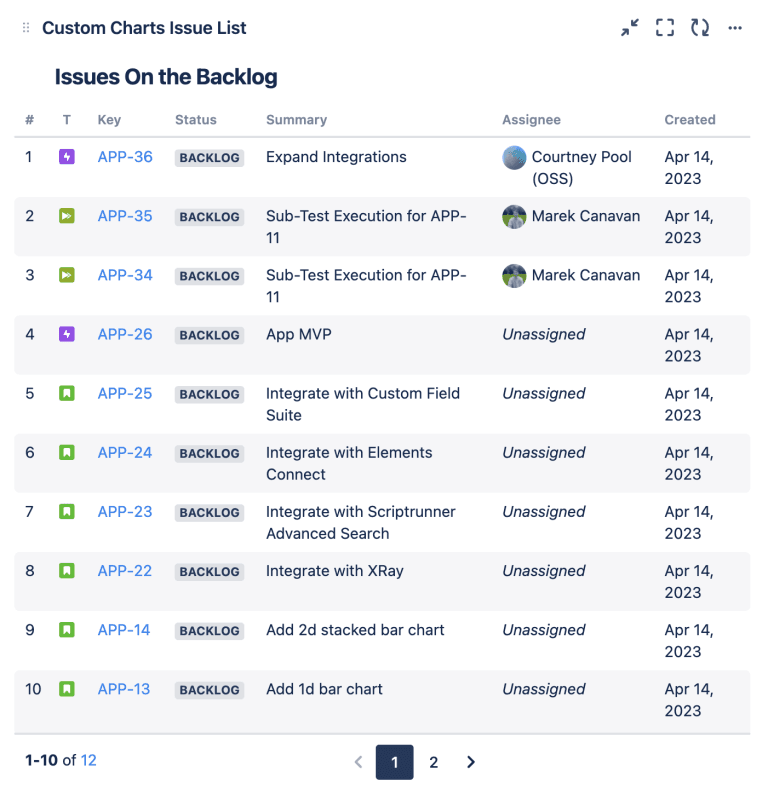Screen dimensions: 768x794
Task: Click the total count 12 link
Action: tap(89, 760)
